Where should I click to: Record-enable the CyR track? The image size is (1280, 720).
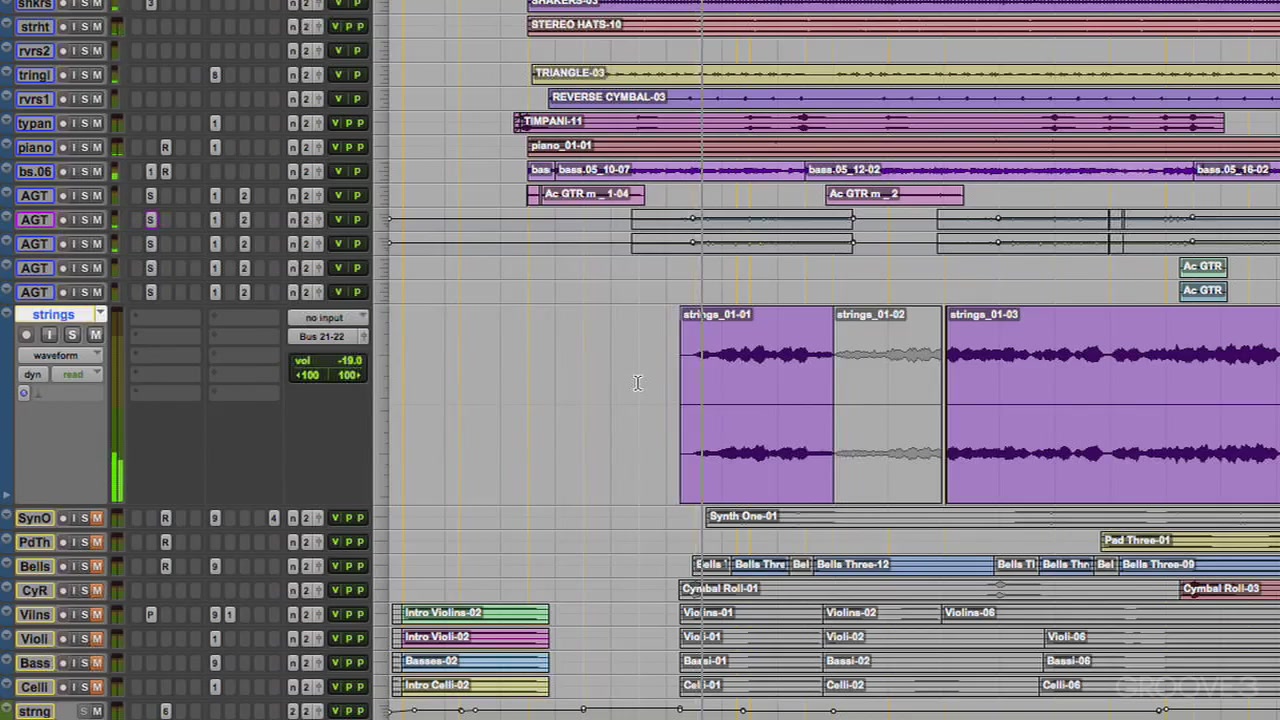click(x=63, y=590)
